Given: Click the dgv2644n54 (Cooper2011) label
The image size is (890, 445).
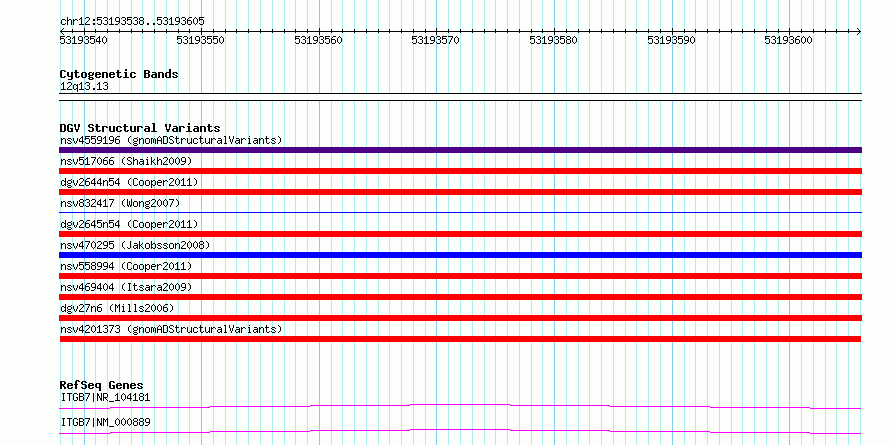Looking at the screenshot, I should click(x=129, y=182).
